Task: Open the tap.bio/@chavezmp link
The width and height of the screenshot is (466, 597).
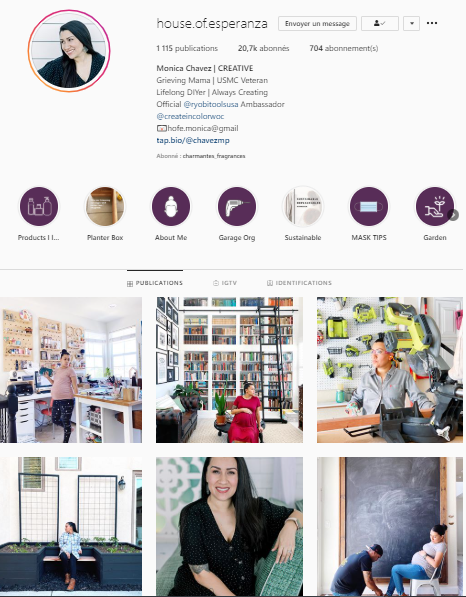Action: [193, 140]
